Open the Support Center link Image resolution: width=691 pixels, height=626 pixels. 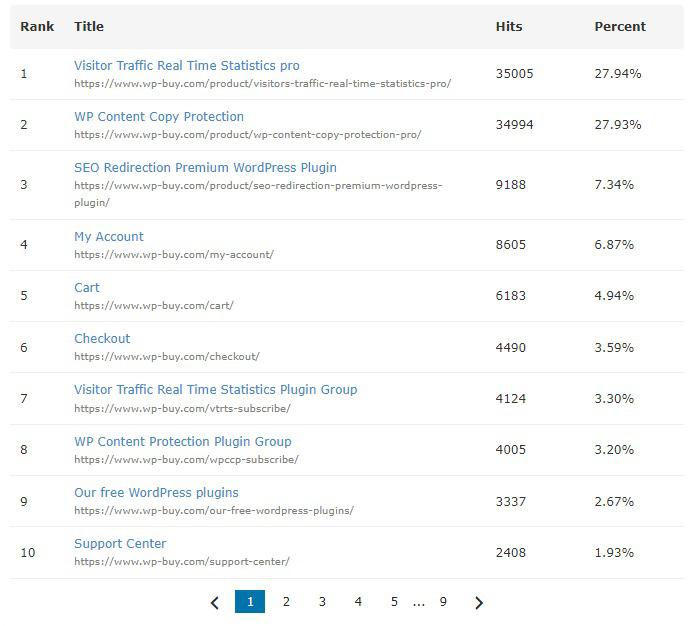tap(120, 544)
